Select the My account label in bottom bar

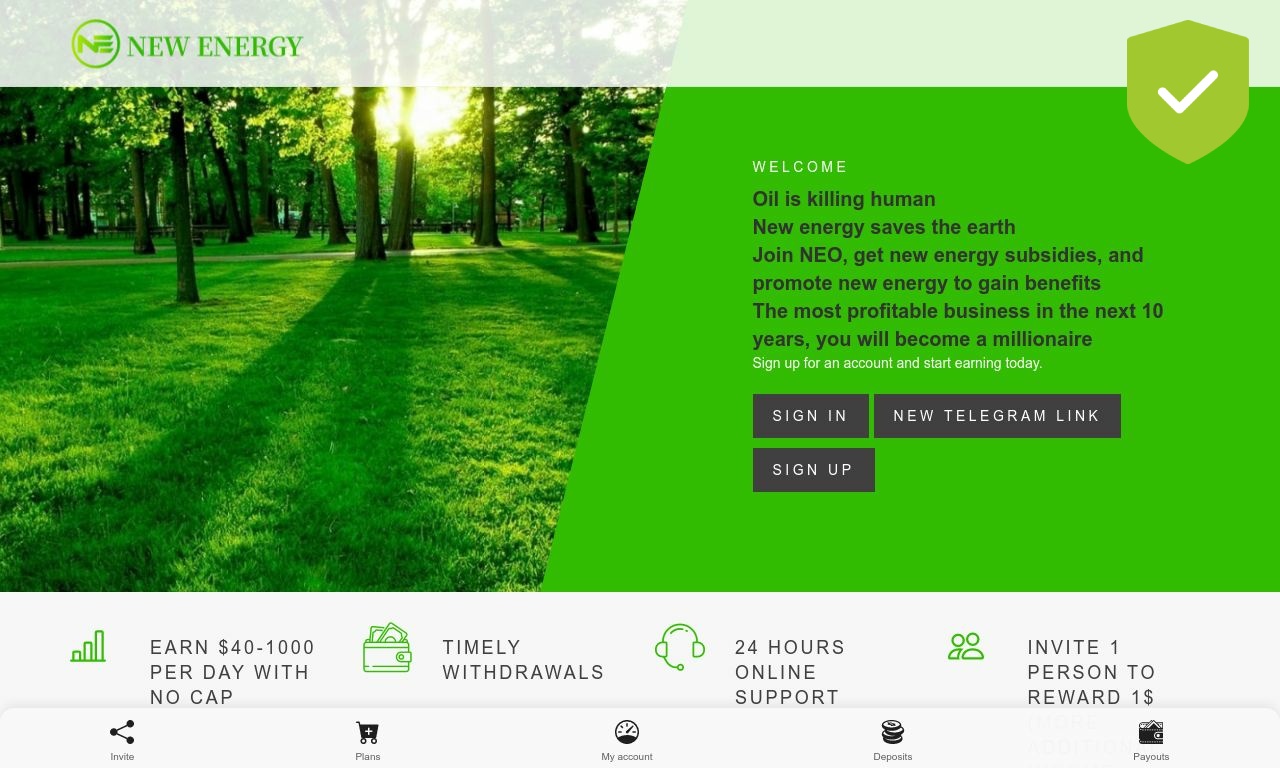pyautogui.click(x=627, y=757)
